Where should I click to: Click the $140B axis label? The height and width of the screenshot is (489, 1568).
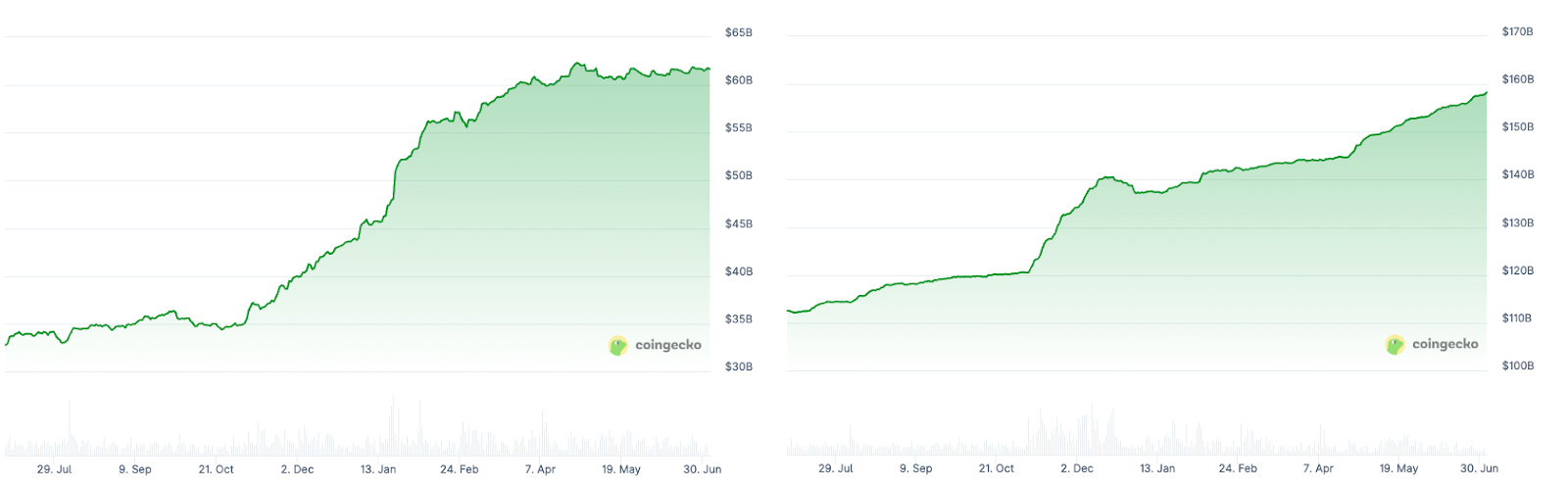(x=1517, y=174)
